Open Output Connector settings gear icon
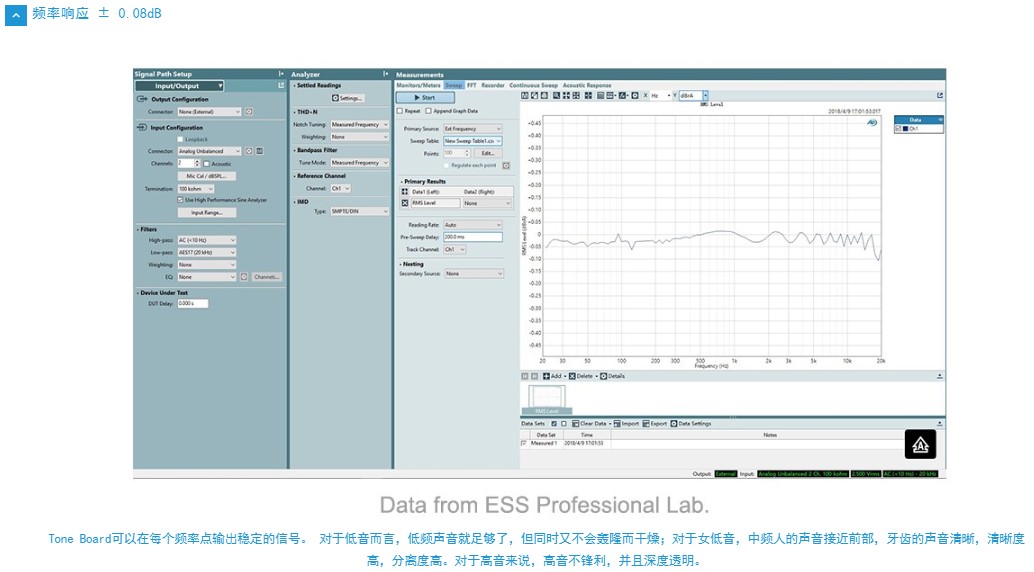This screenshot has height=572, width=1034. (249, 111)
